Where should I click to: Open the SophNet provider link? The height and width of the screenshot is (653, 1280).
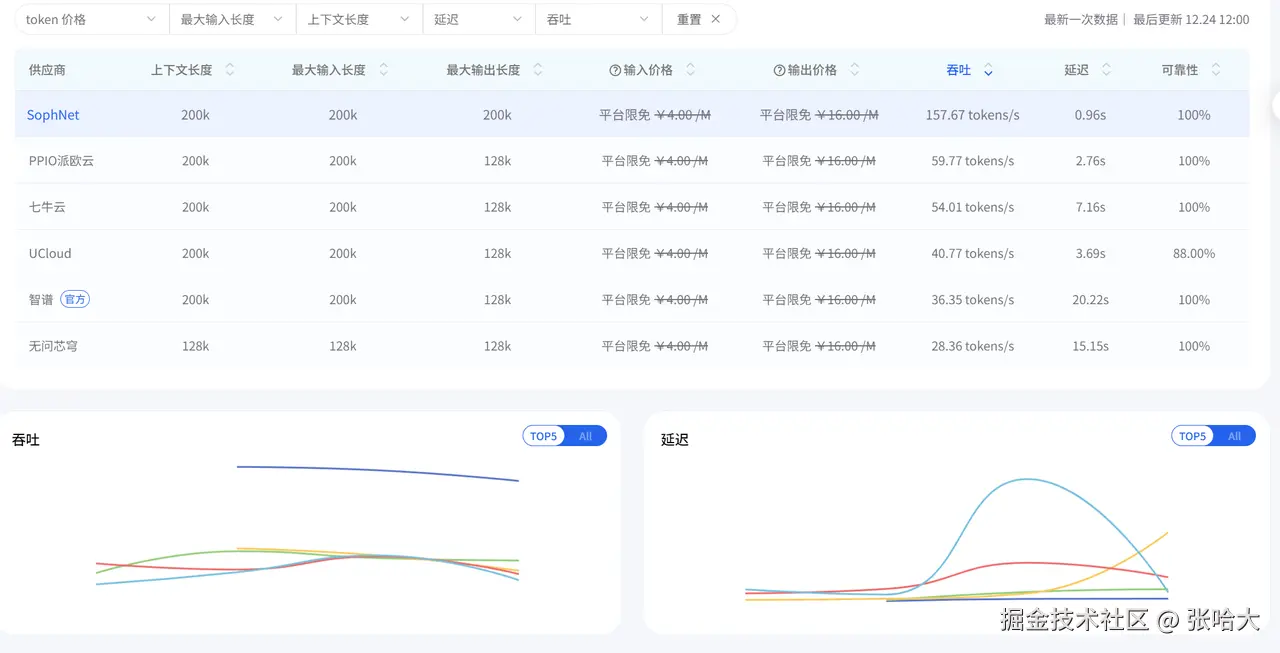click(53, 115)
